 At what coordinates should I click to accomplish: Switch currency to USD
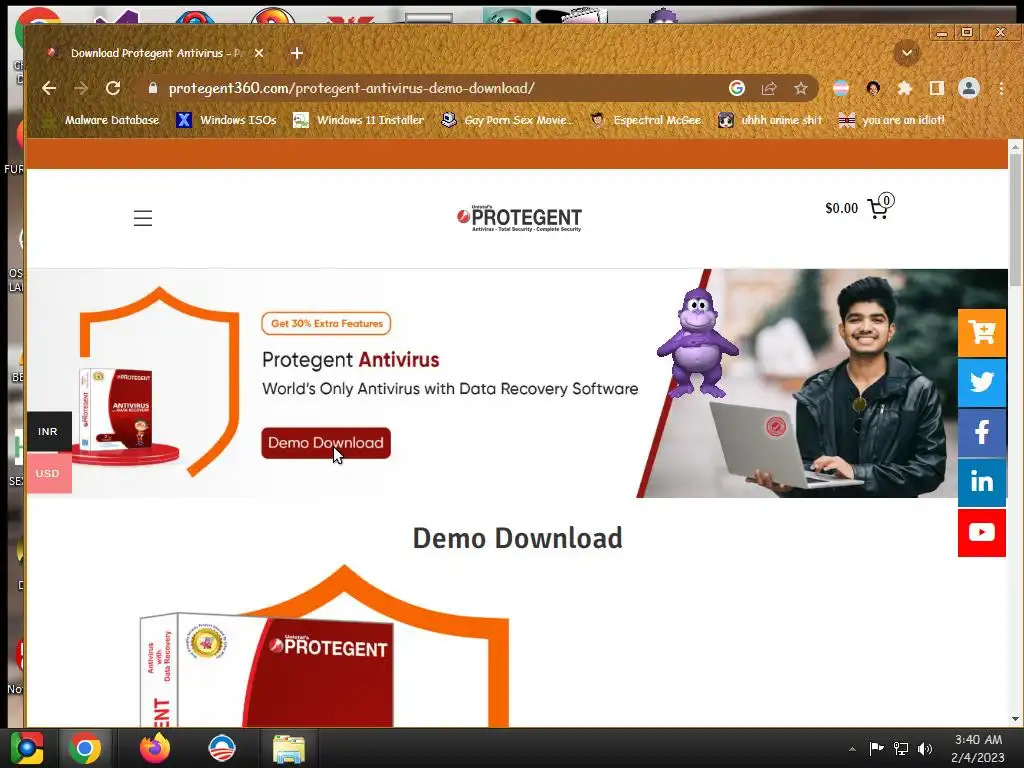[48, 473]
